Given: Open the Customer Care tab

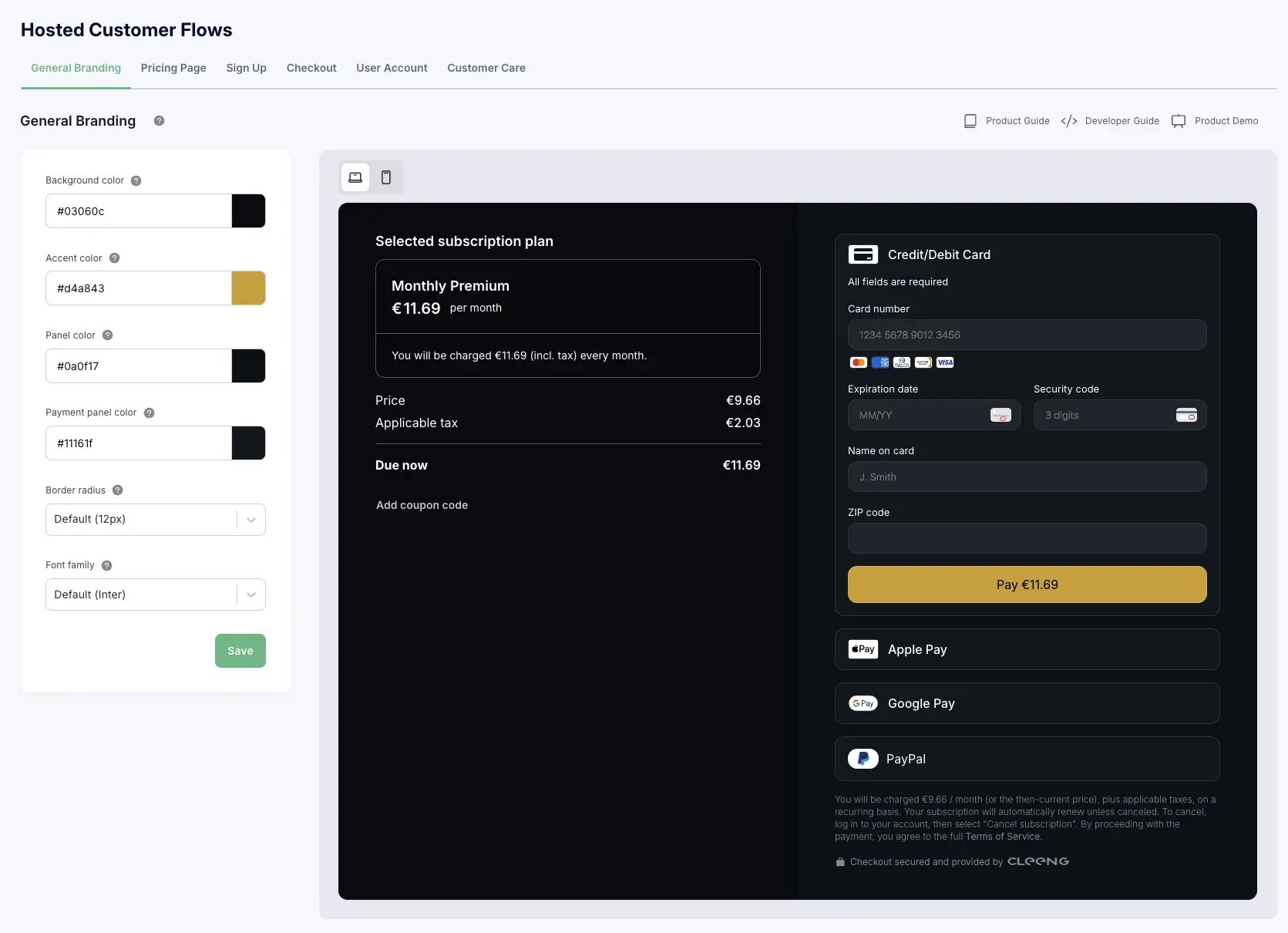Looking at the screenshot, I should point(486,68).
